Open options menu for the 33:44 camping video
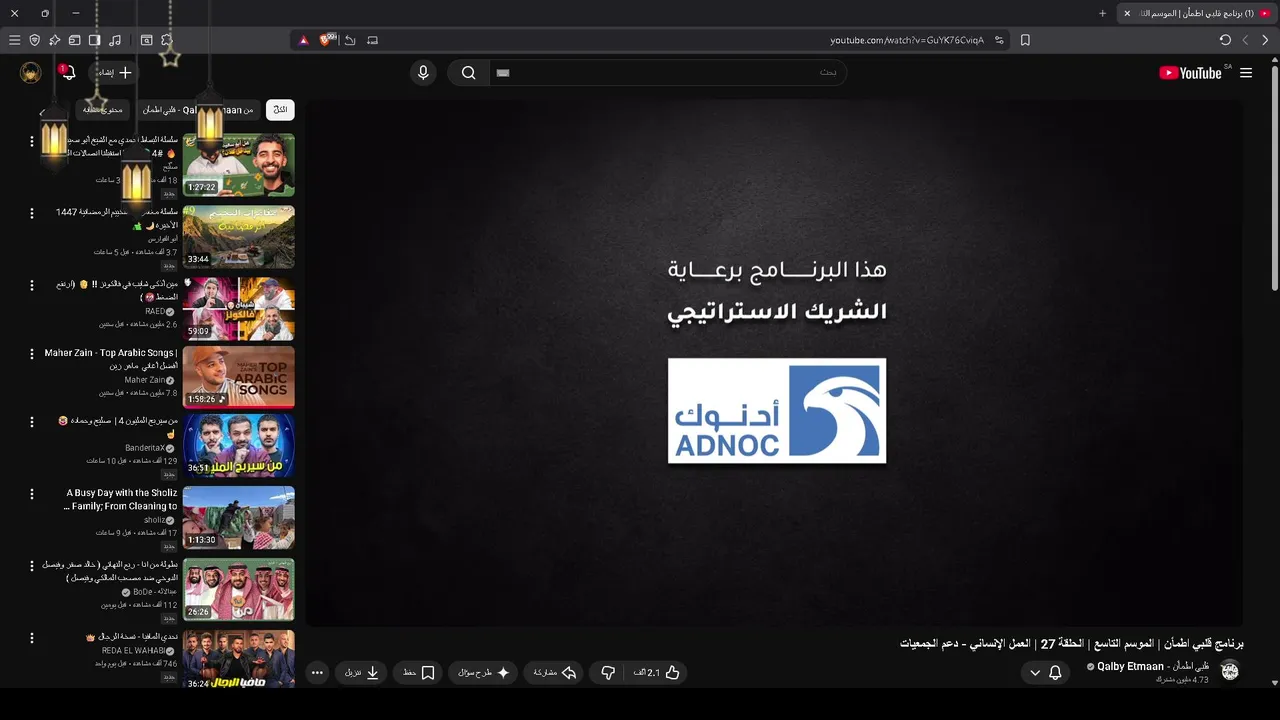 point(32,213)
